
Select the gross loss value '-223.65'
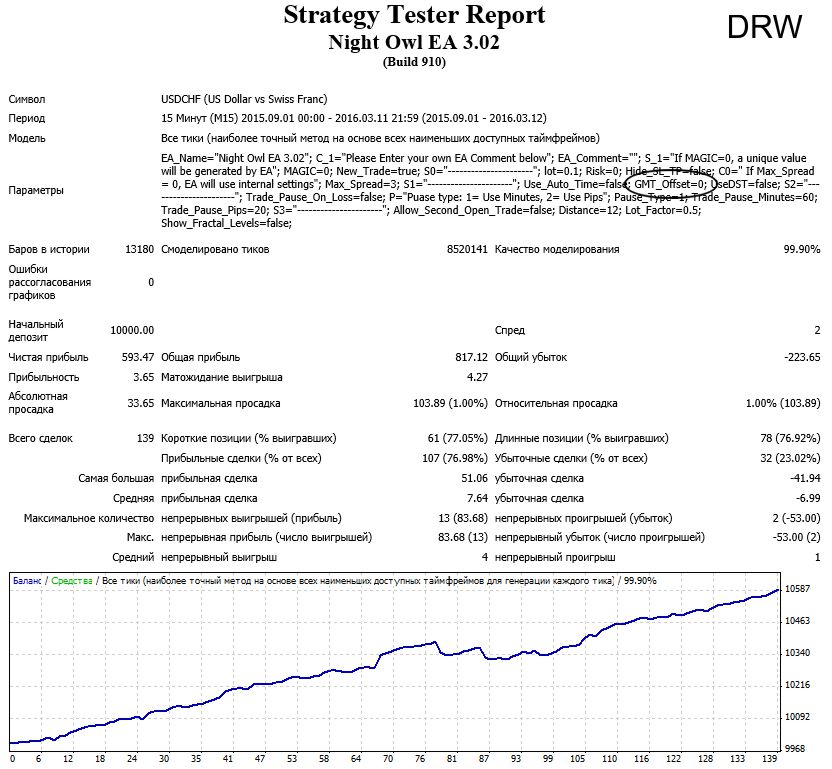802,358
